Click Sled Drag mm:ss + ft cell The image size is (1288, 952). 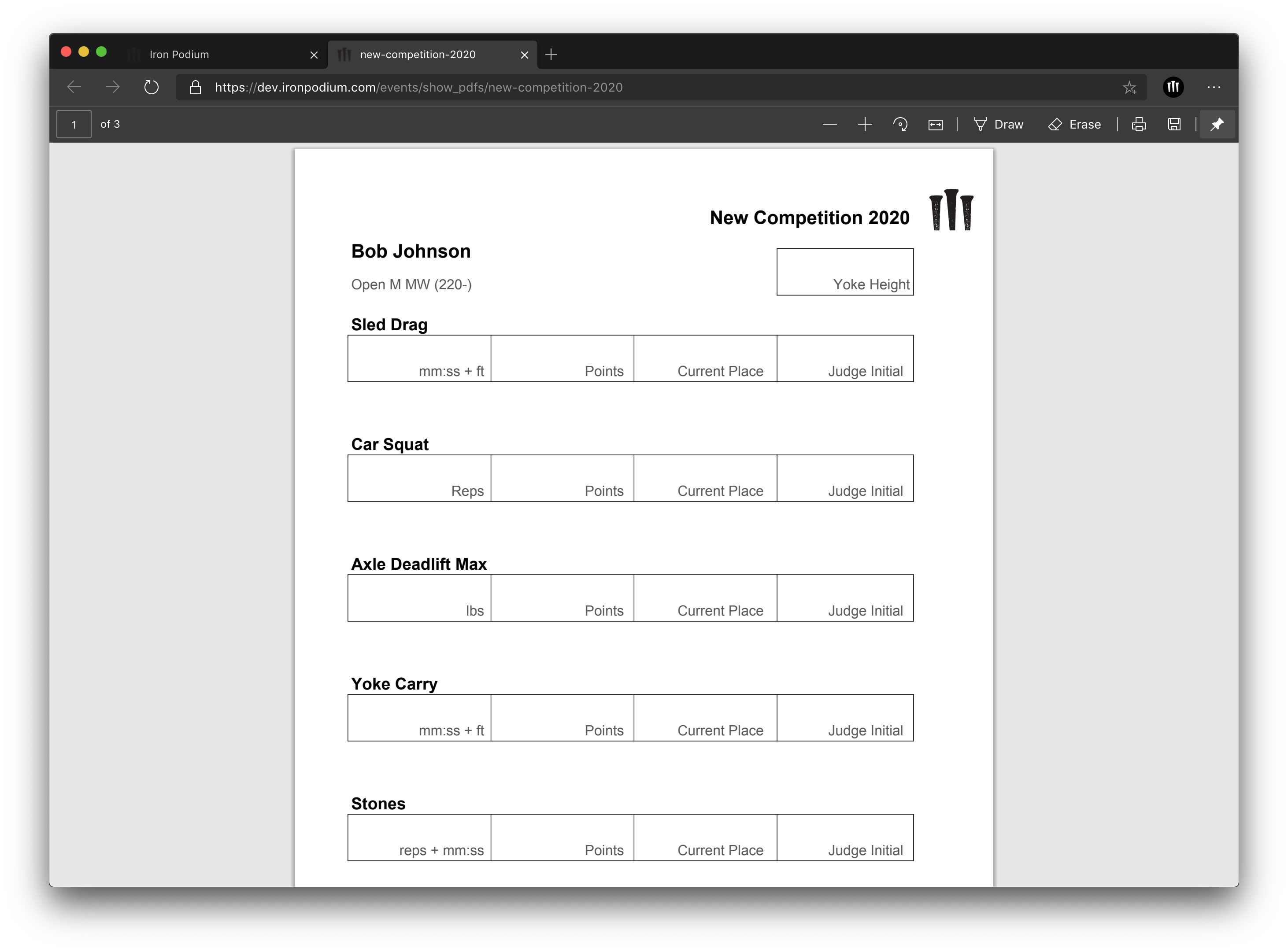click(x=419, y=358)
